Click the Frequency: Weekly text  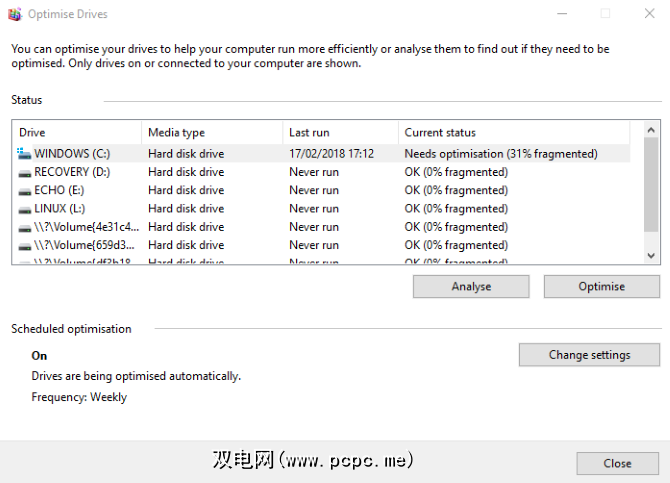coord(79,397)
